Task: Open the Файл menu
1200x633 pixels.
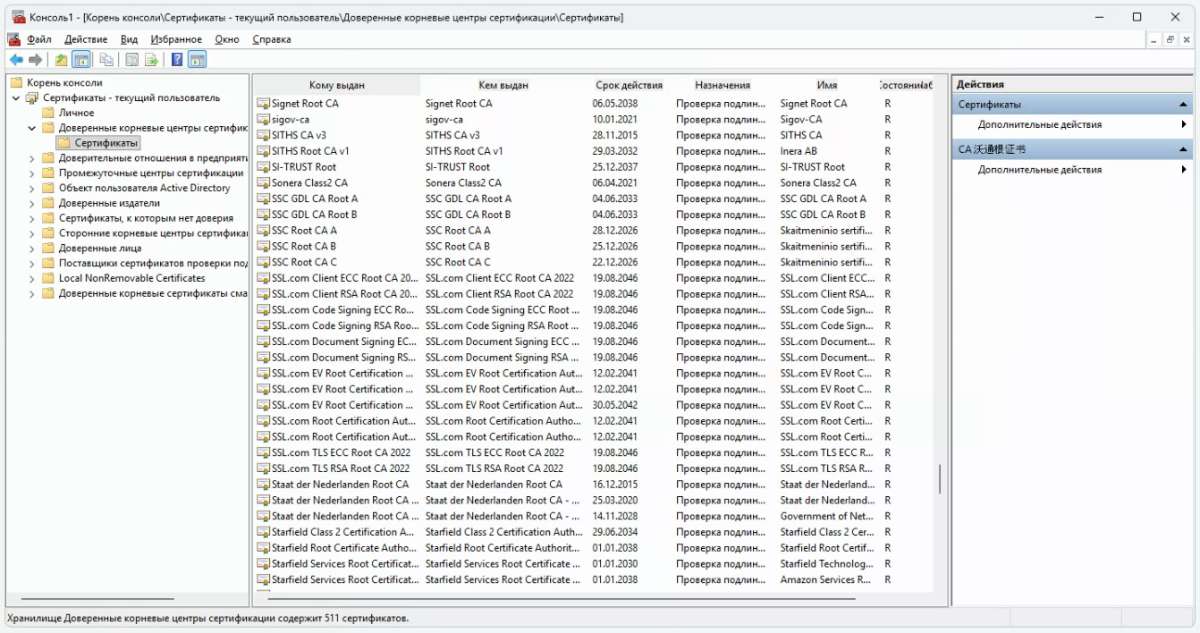Action: pyautogui.click(x=40, y=39)
